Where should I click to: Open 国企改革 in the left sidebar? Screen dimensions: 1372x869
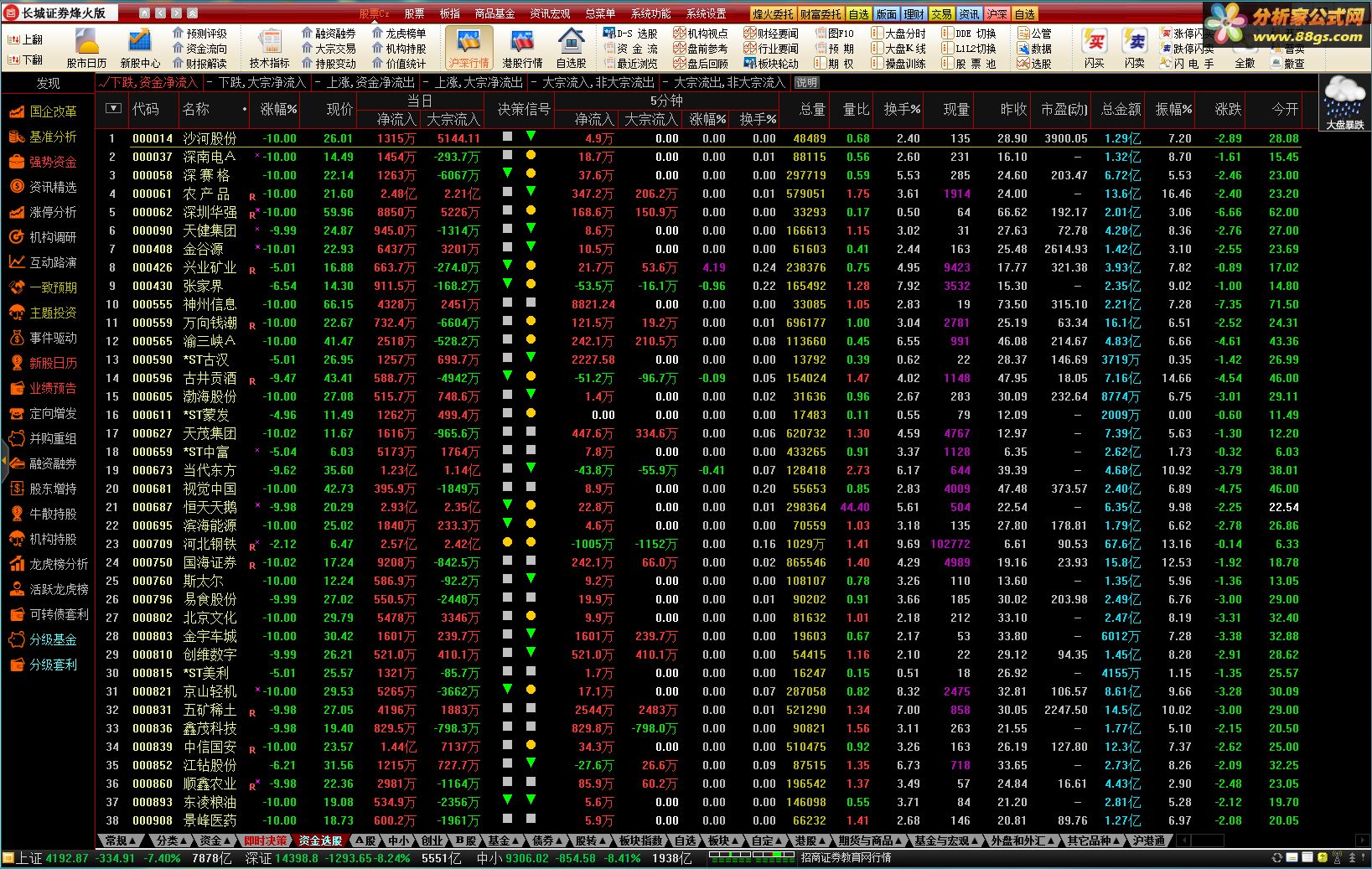point(45,111)
